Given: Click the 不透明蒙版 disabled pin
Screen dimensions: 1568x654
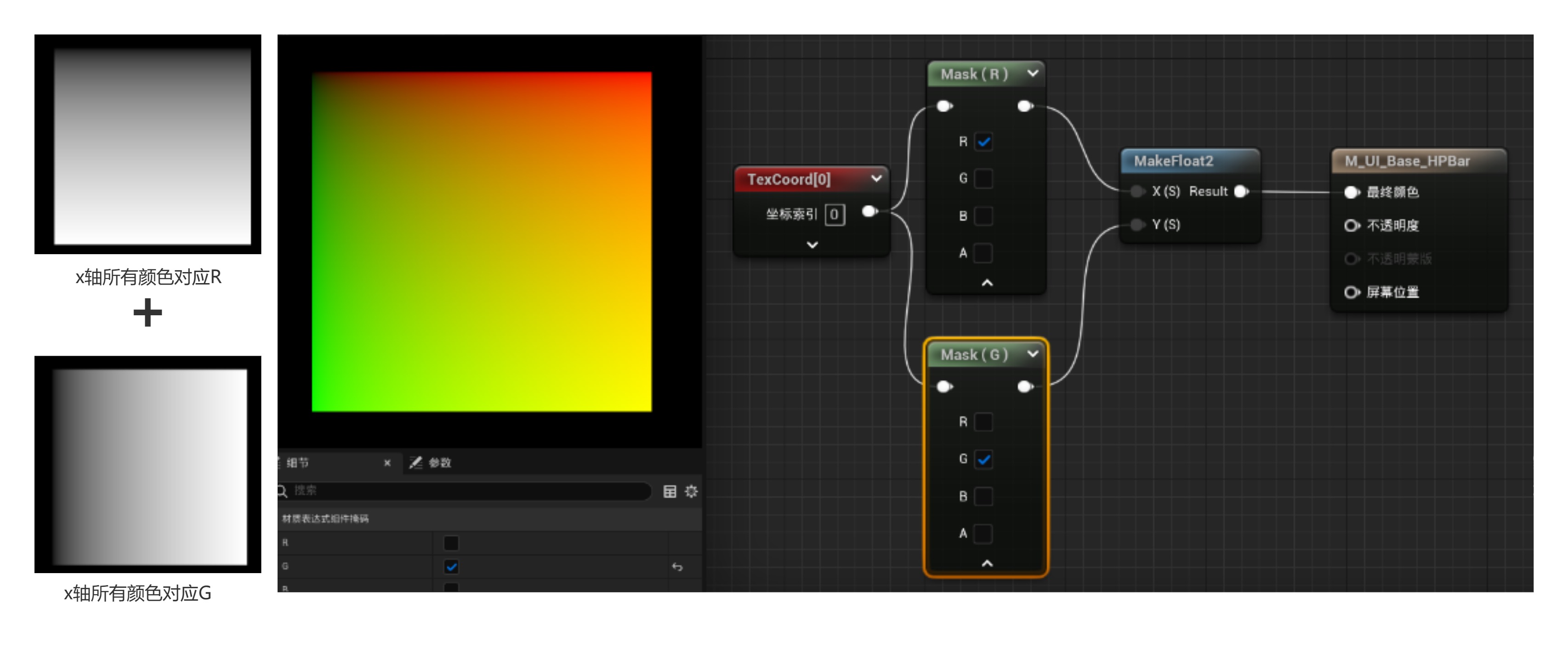Looking at the screenshot, I should click(1351, 259).
